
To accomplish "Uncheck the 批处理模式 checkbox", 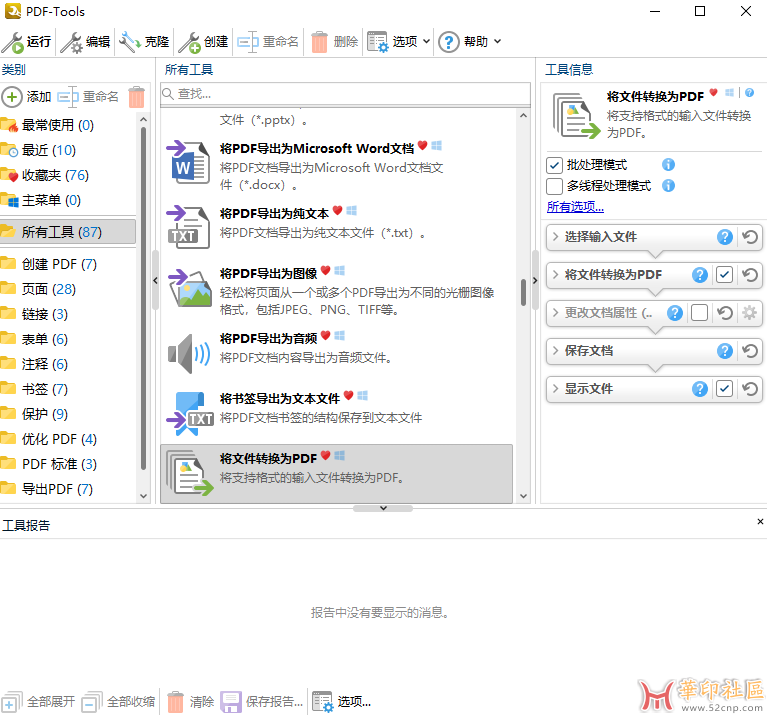I will click(x=554, y=165).
